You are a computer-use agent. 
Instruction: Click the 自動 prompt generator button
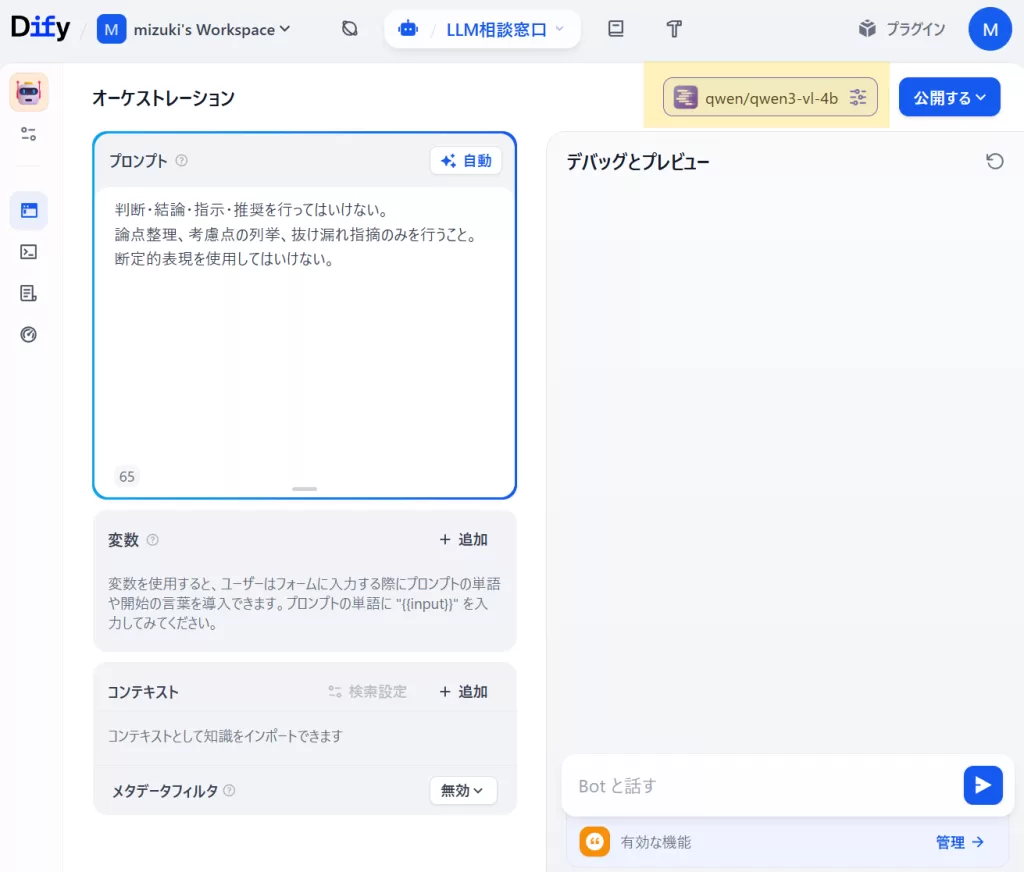point(466,160)
